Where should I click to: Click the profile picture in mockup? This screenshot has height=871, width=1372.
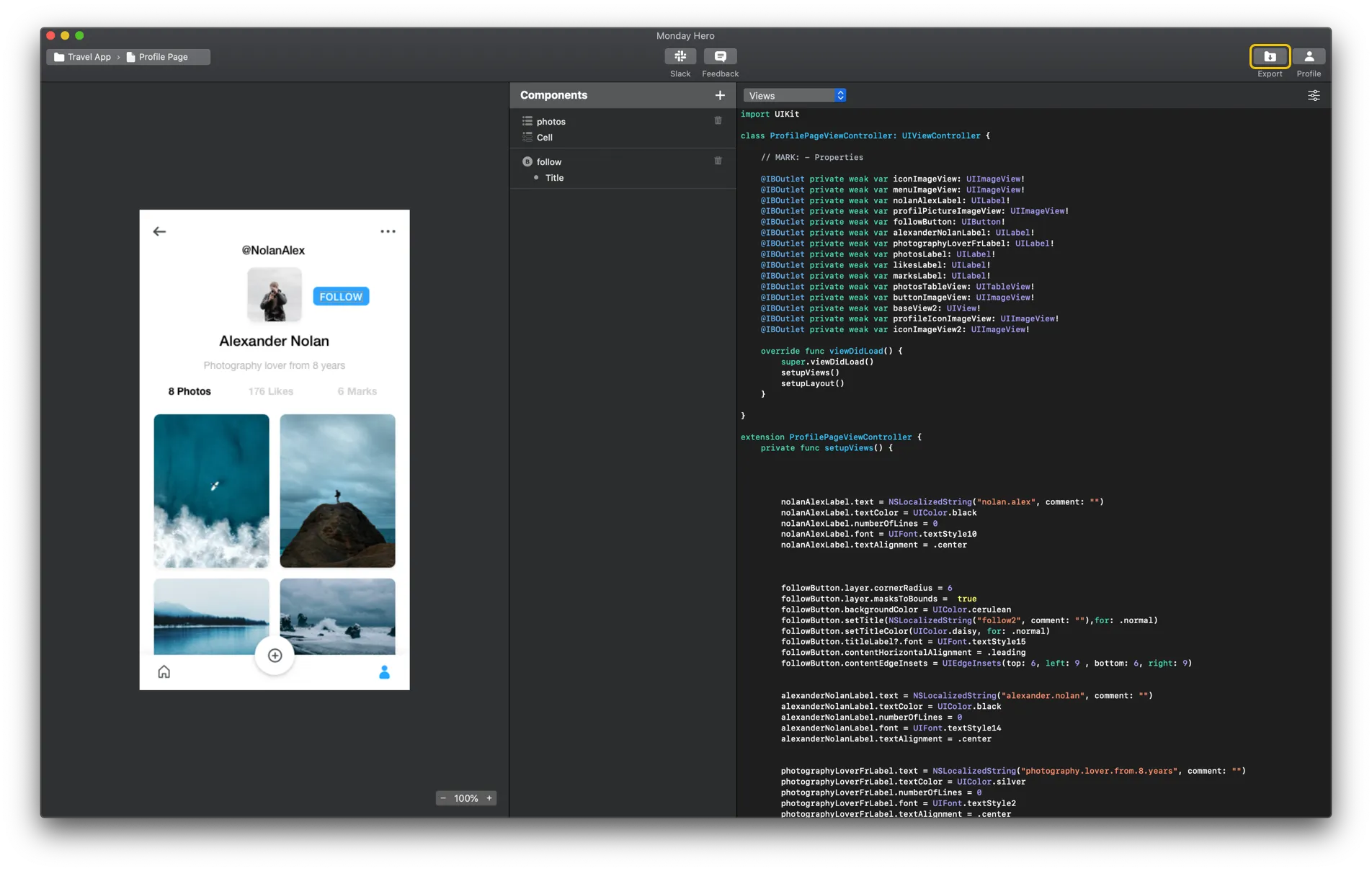(274, 295)
